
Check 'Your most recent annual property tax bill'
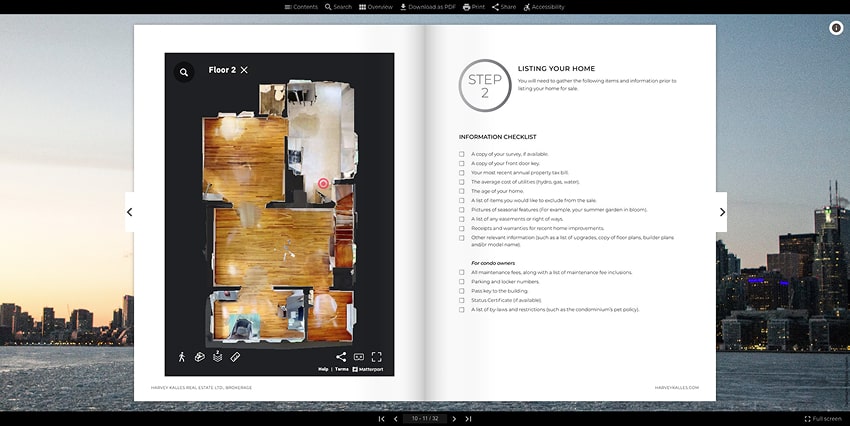click(462, 172)
